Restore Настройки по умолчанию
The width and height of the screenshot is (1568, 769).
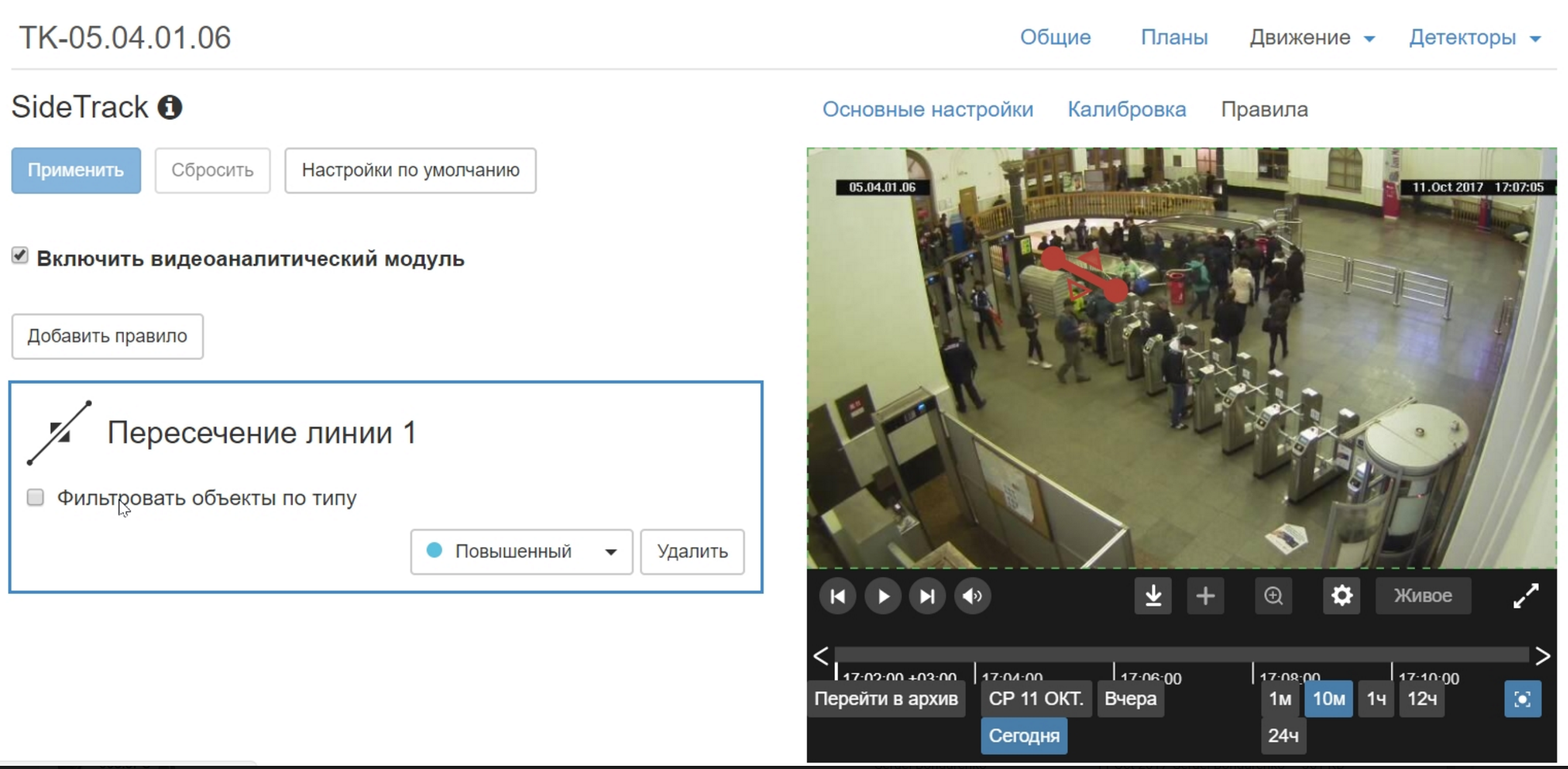[x=411, y=170]
